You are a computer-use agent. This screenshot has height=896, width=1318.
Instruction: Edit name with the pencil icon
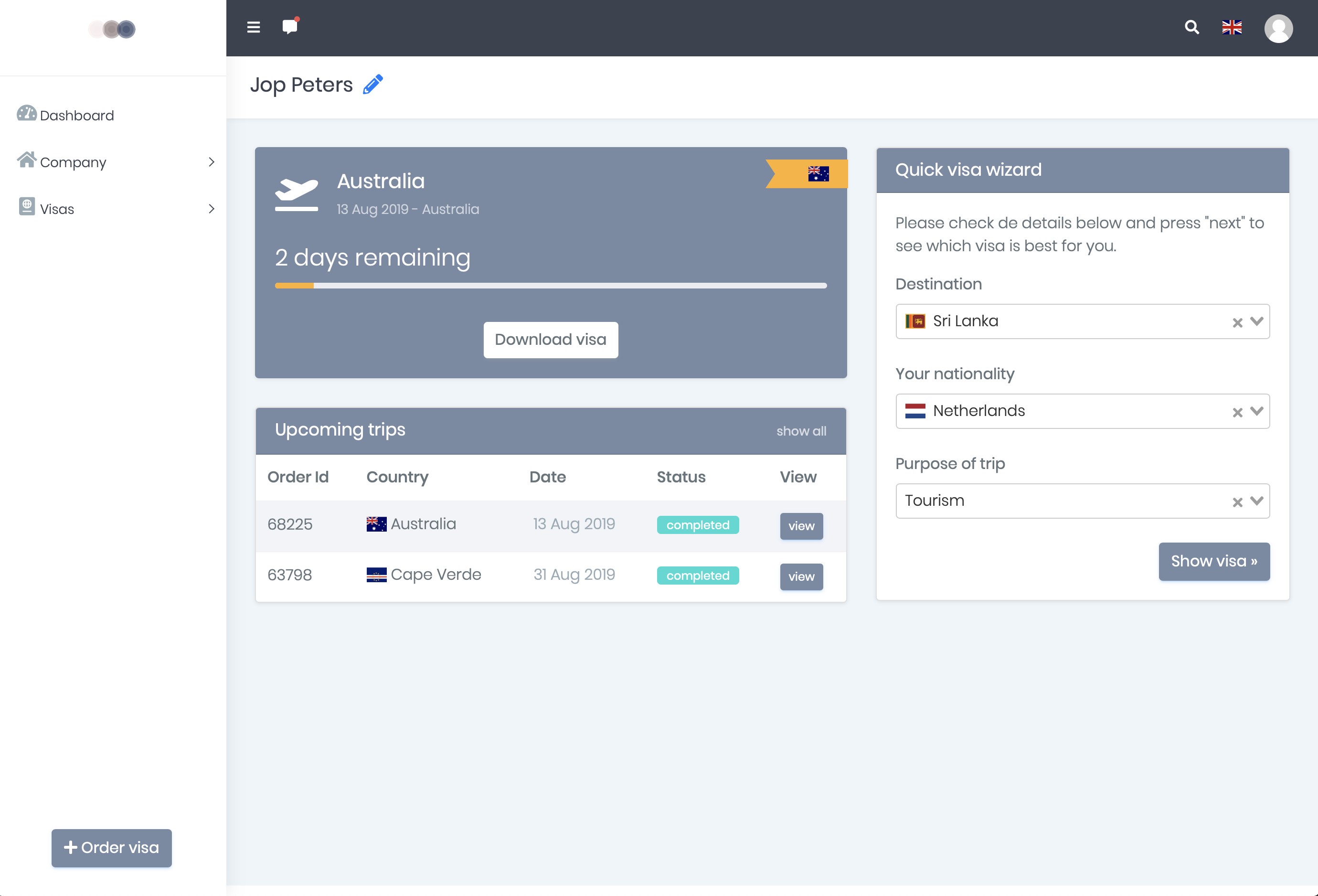(x=372, y=85)
